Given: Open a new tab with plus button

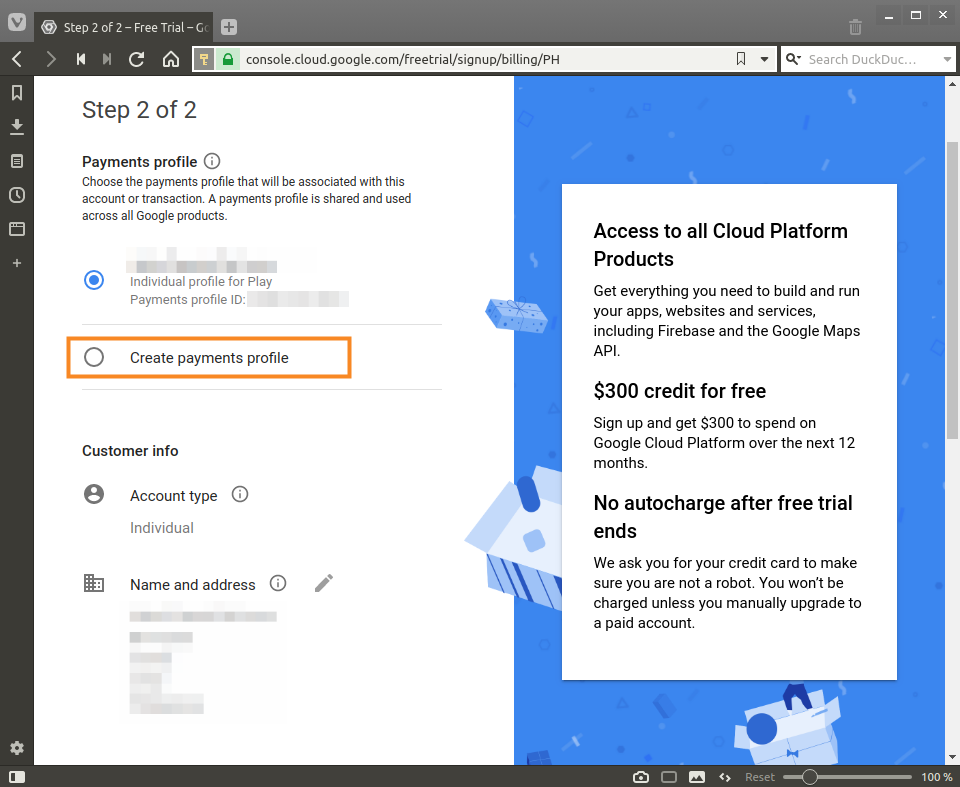Looking at the screenshot, I should click(228, 27).
